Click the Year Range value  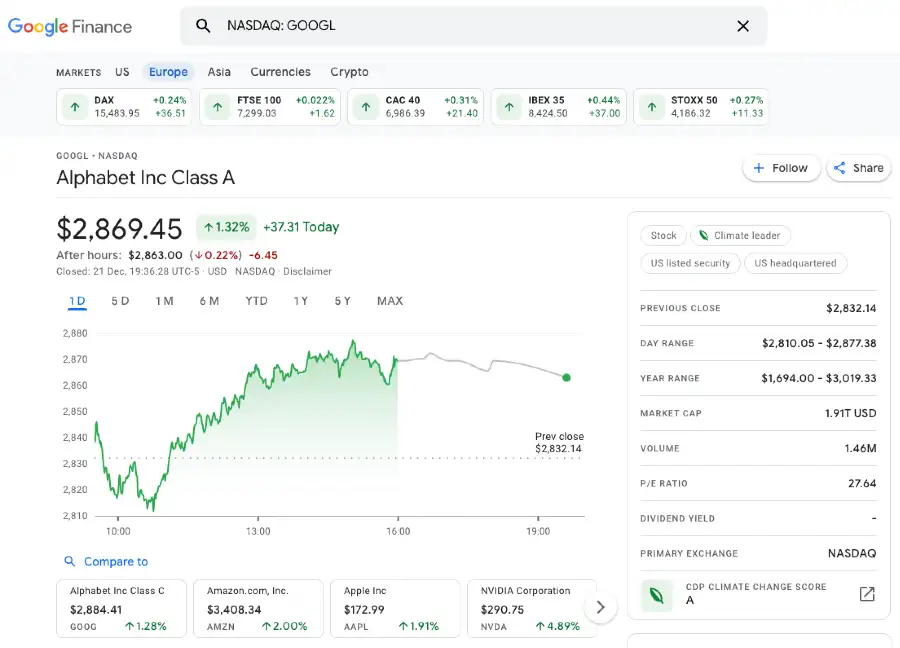[x=819, y=378]
